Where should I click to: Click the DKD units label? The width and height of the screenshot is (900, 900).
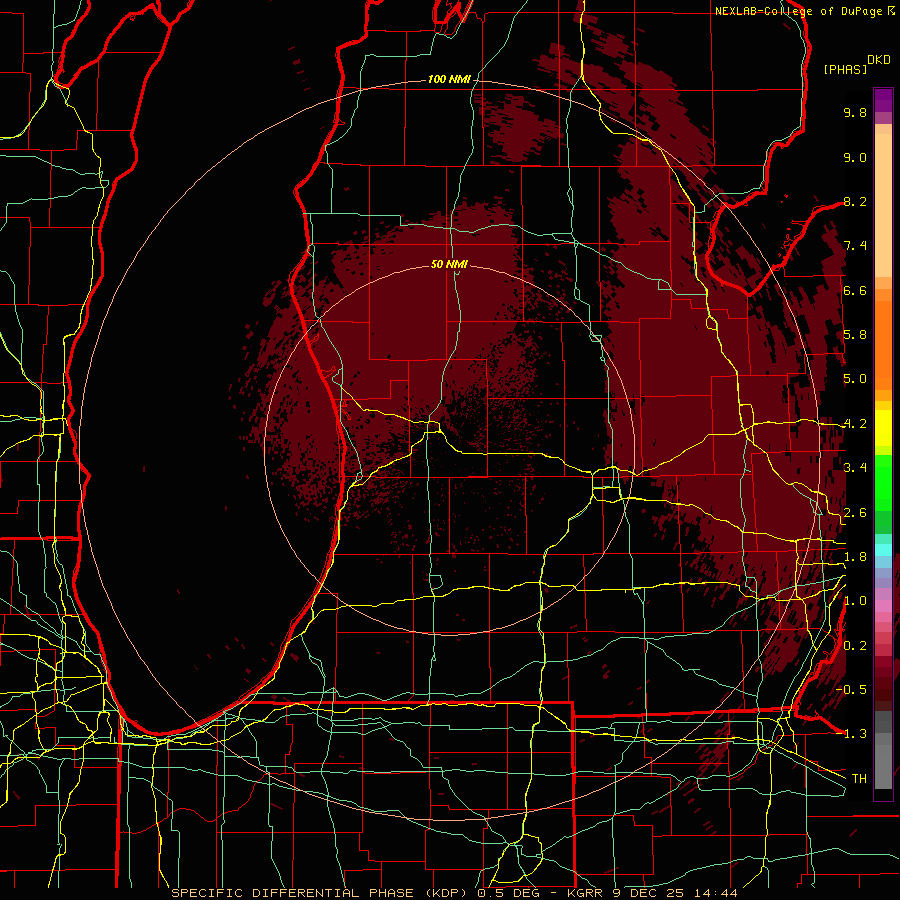tap(879, 60)
